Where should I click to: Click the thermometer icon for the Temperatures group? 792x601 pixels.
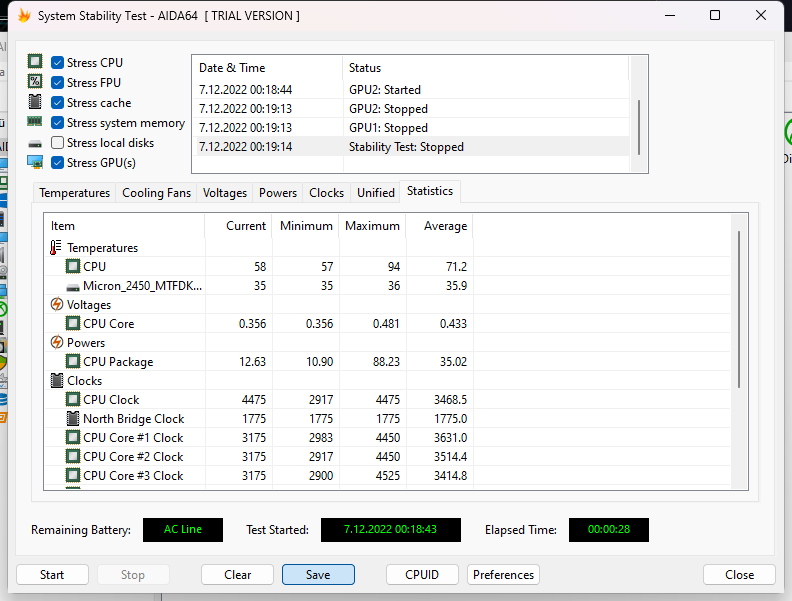pyautogui.click(x=56, y=247)
